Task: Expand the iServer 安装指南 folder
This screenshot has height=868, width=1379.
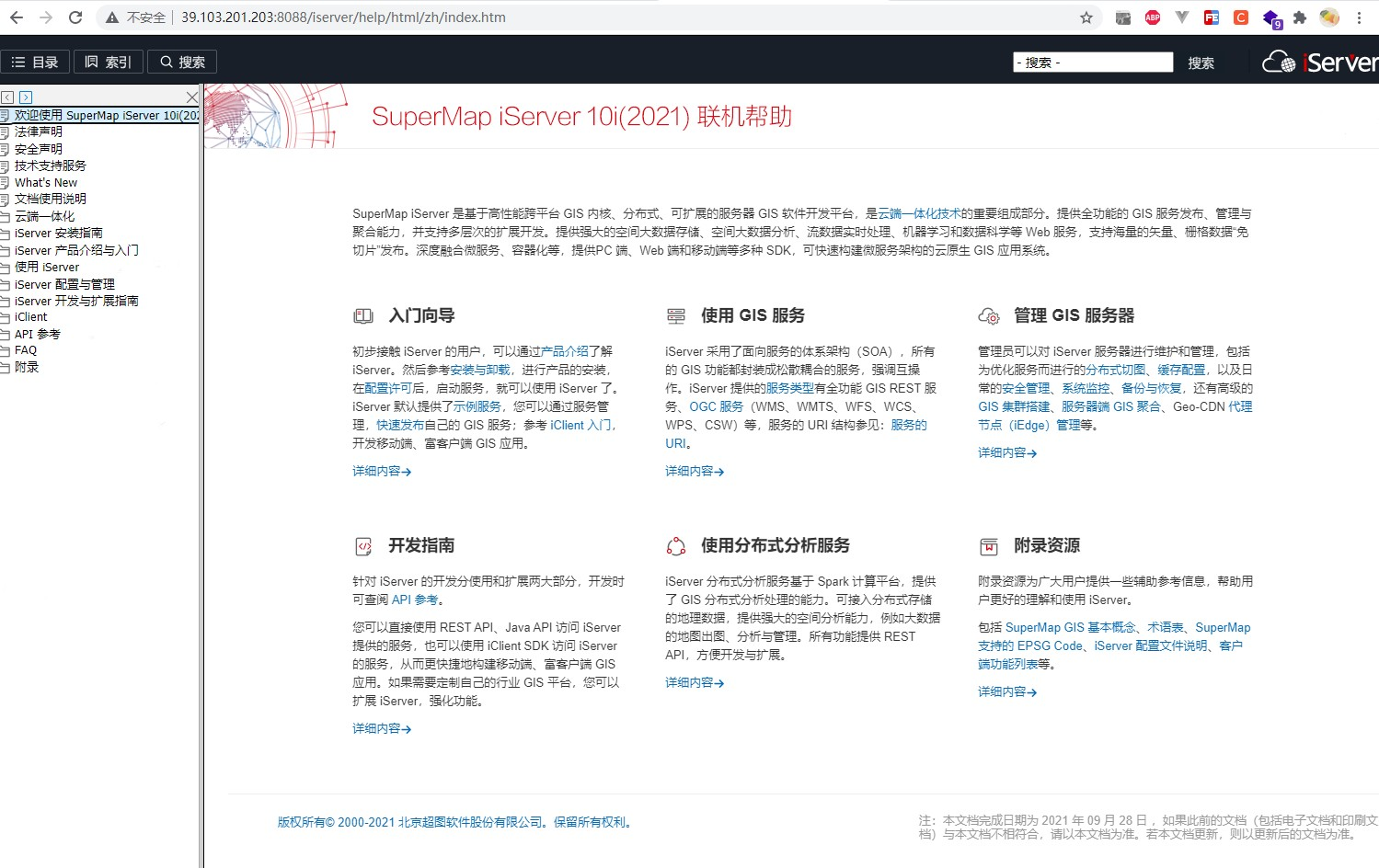Action: [x=59, y=233]
